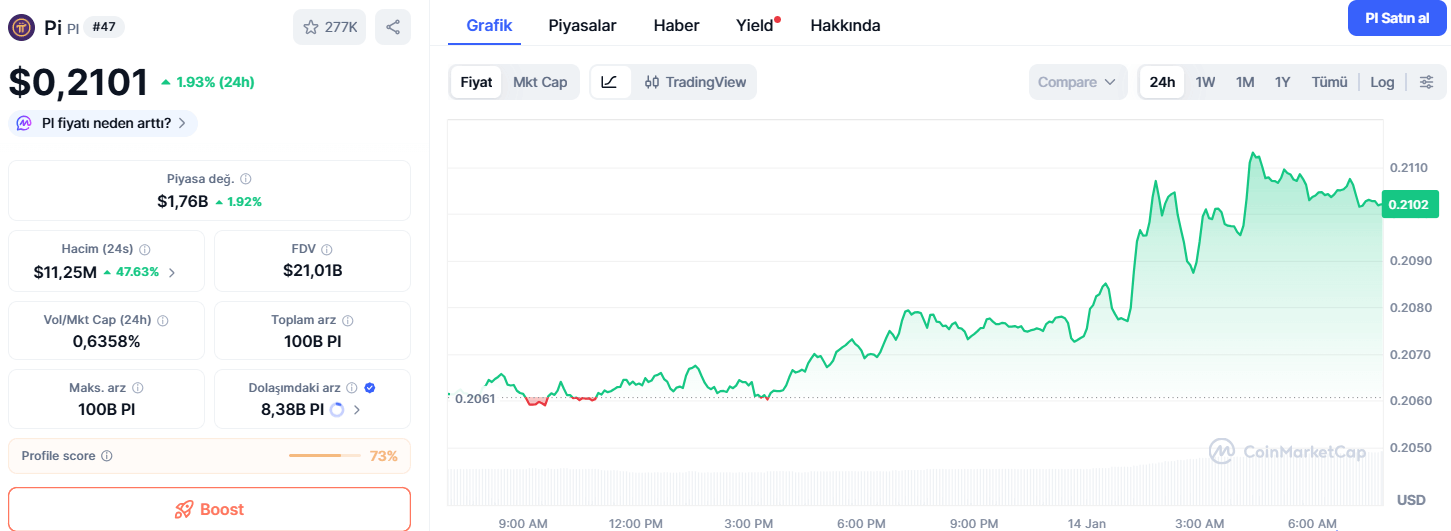Click the 0,6358% Vol/Mkt Cap value
This screenshot has width=1451, height=531.
(x=106, y=341)
